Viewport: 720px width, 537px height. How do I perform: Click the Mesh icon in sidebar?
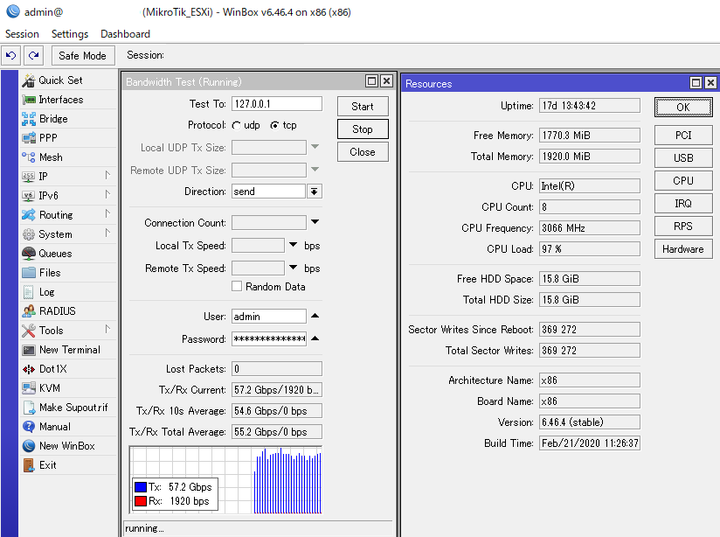(x=28, y=157)
